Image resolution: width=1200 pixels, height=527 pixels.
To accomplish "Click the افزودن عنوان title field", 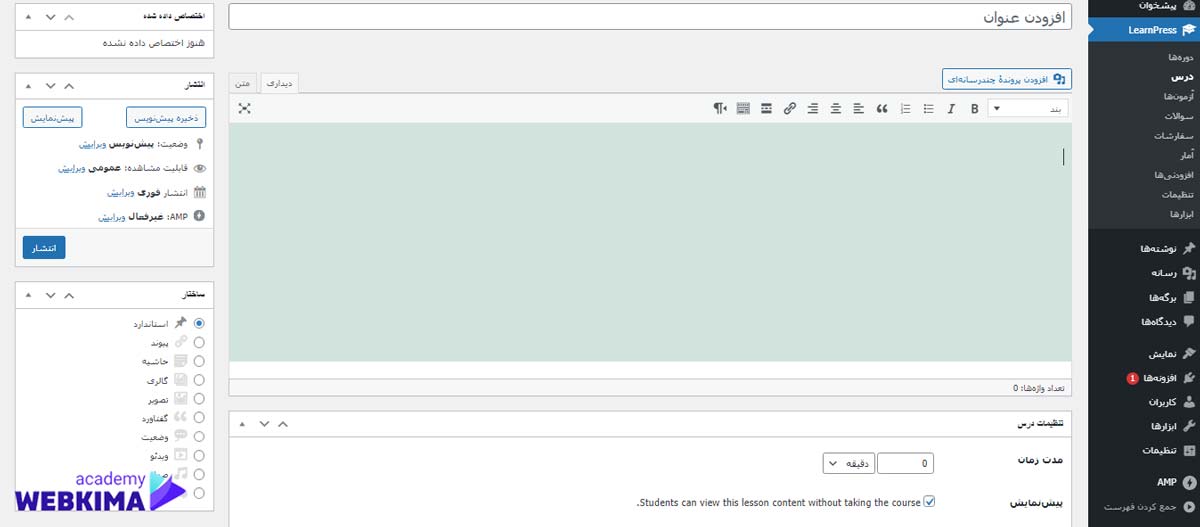I will click(650, 17).
